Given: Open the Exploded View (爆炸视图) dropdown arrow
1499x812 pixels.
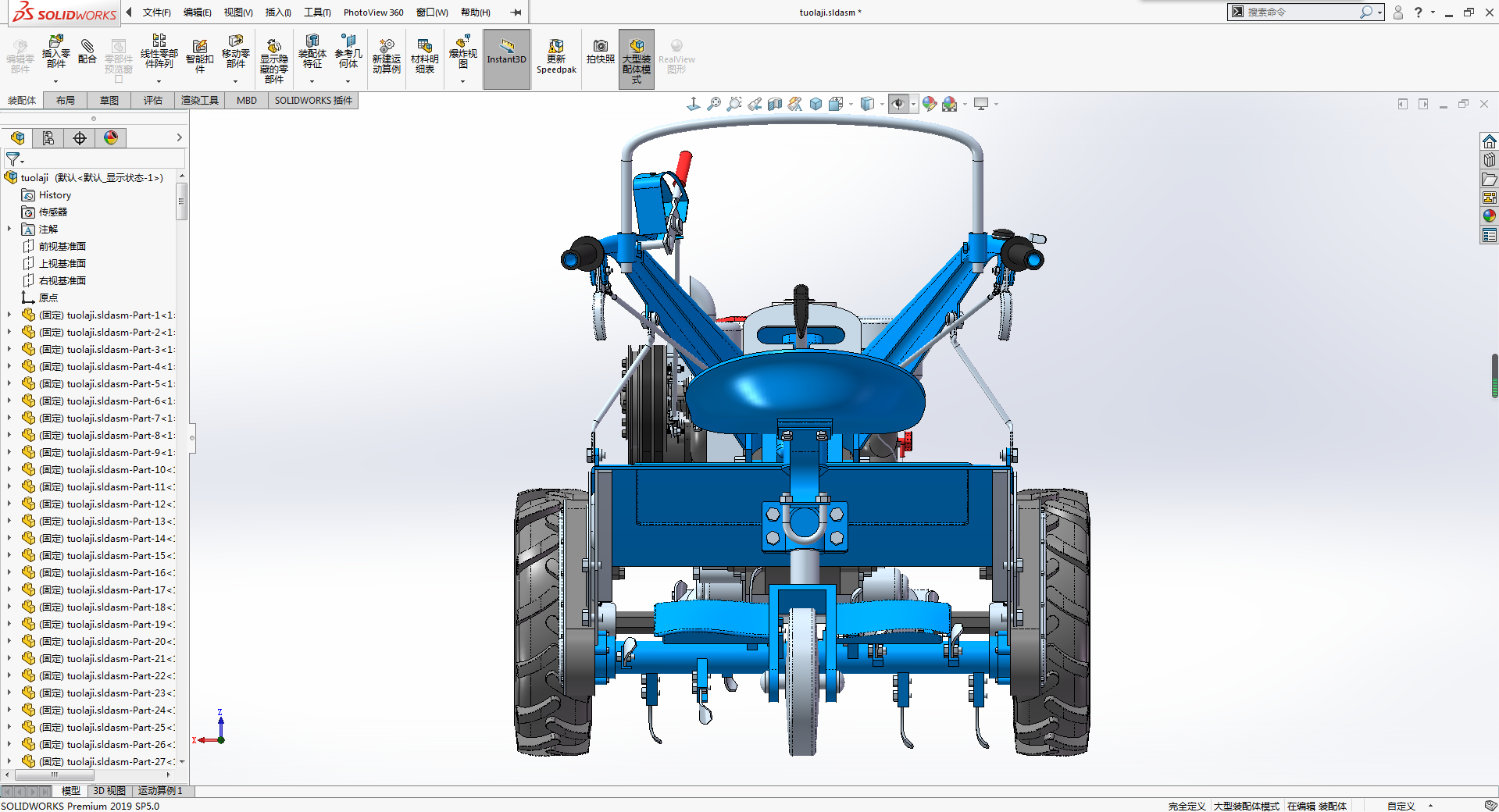Looking at the screenshot, I should (x=462, y=81).
